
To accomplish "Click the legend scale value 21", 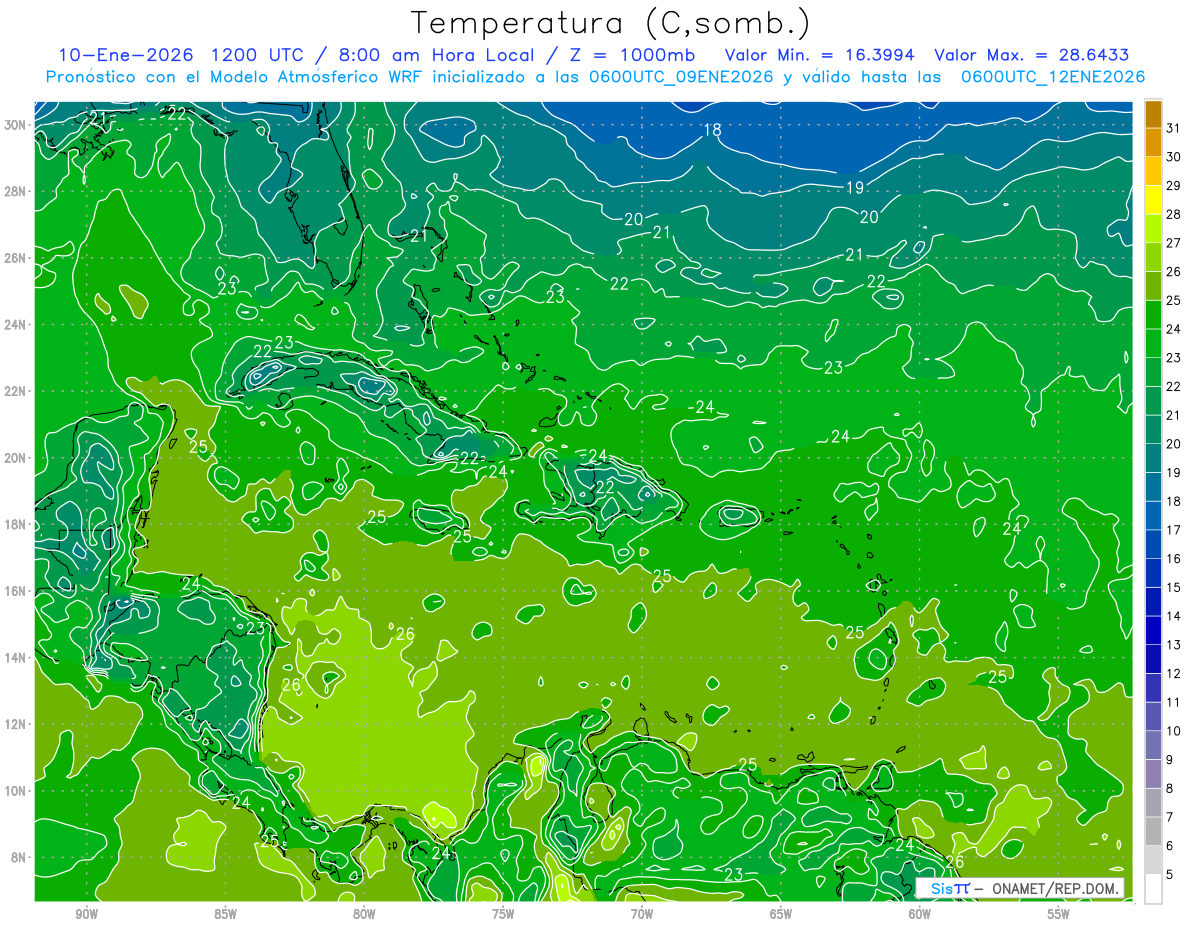I will [x=1174, y=416].
